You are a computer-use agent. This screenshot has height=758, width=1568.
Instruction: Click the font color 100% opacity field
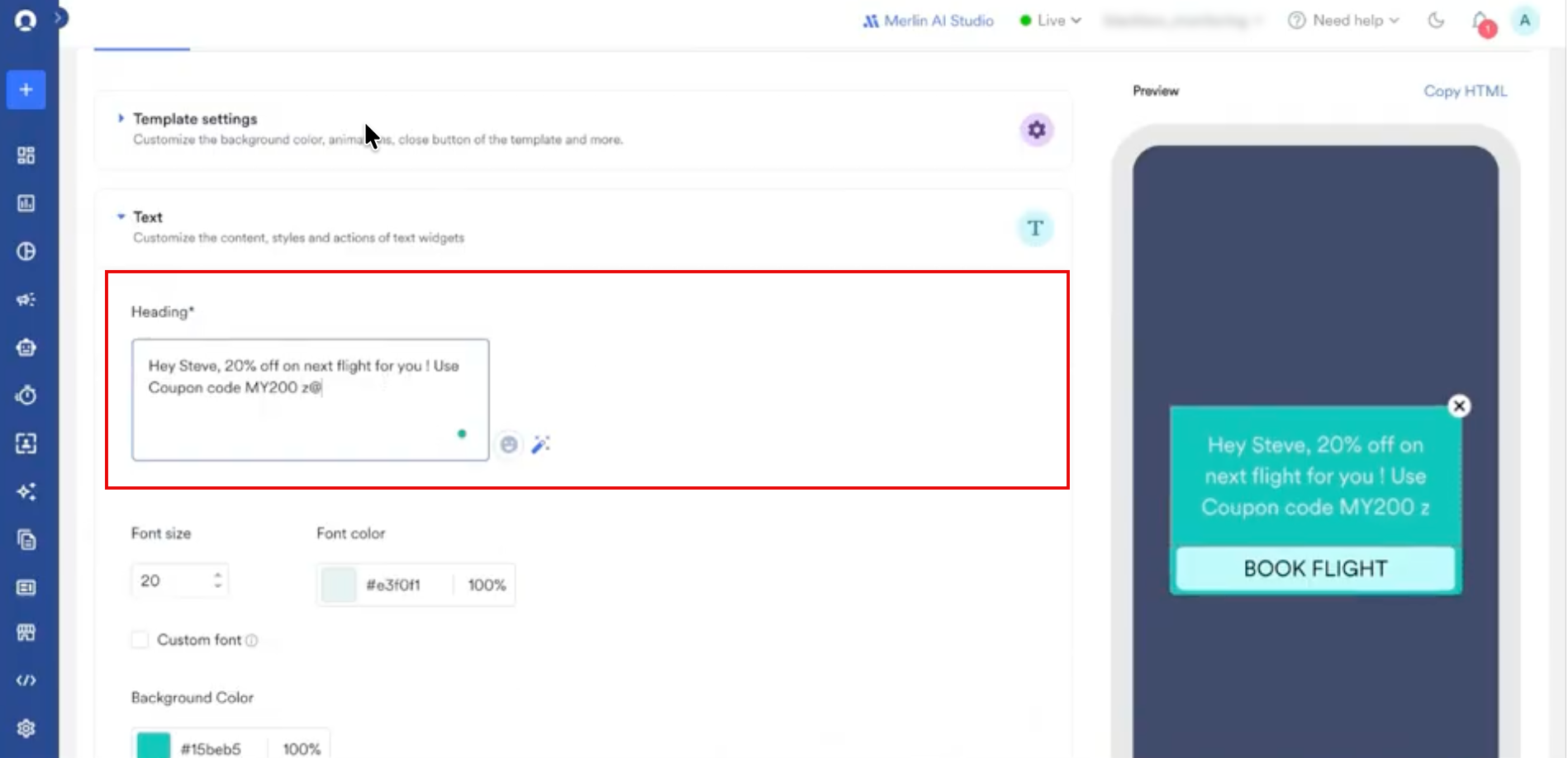click(487, 585)
